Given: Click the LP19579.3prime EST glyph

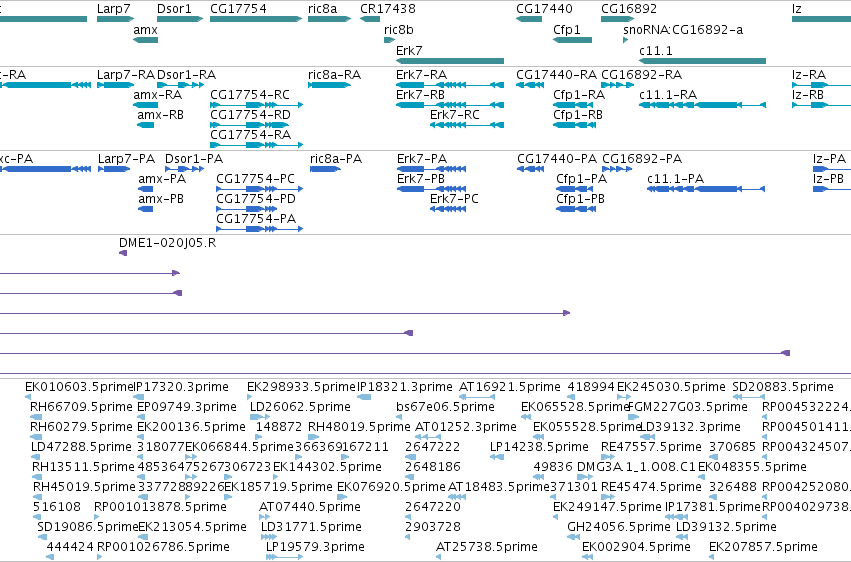Looking at the screenshot, I should tap(284, 557).
